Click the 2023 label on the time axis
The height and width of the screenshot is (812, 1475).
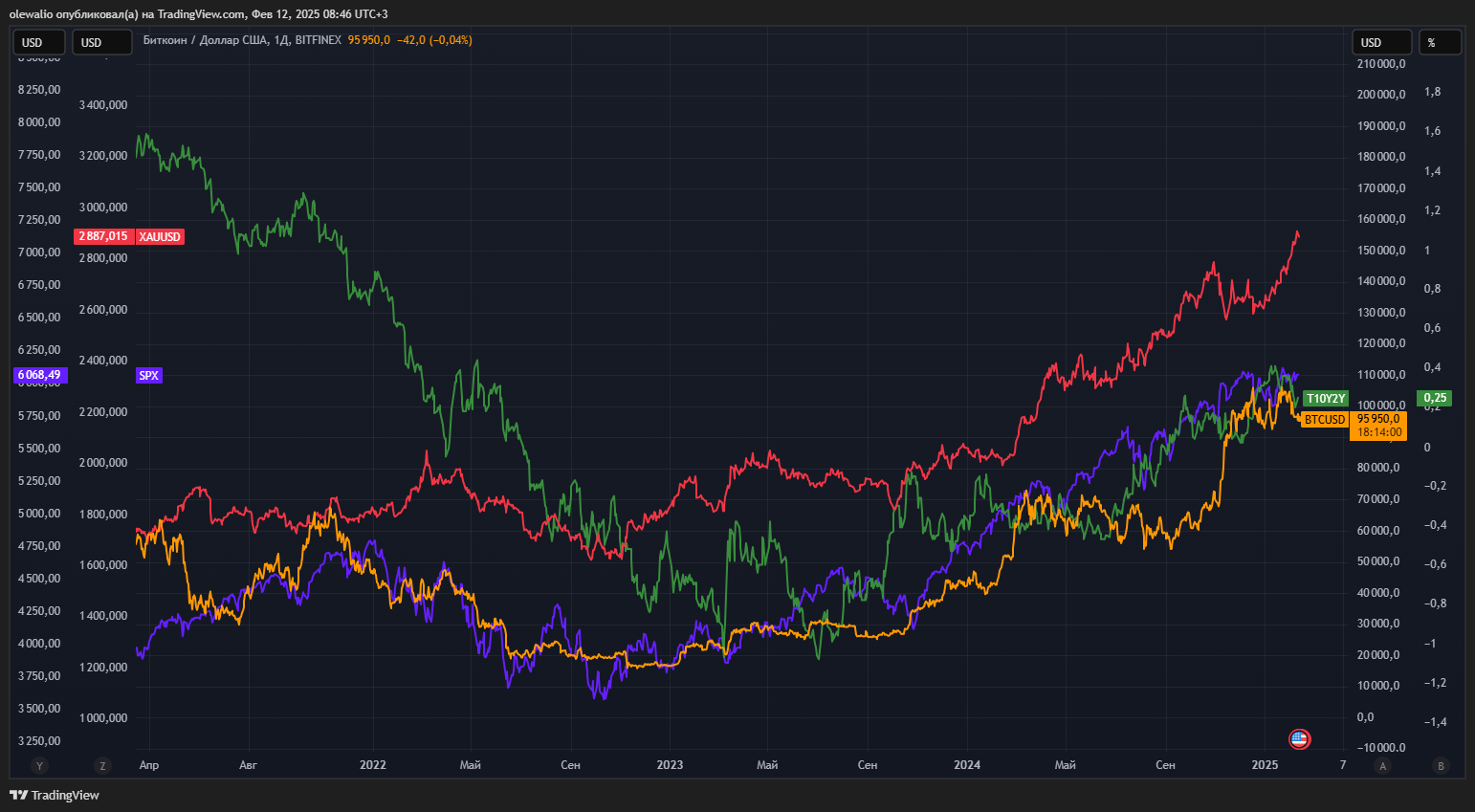point(670,764)
